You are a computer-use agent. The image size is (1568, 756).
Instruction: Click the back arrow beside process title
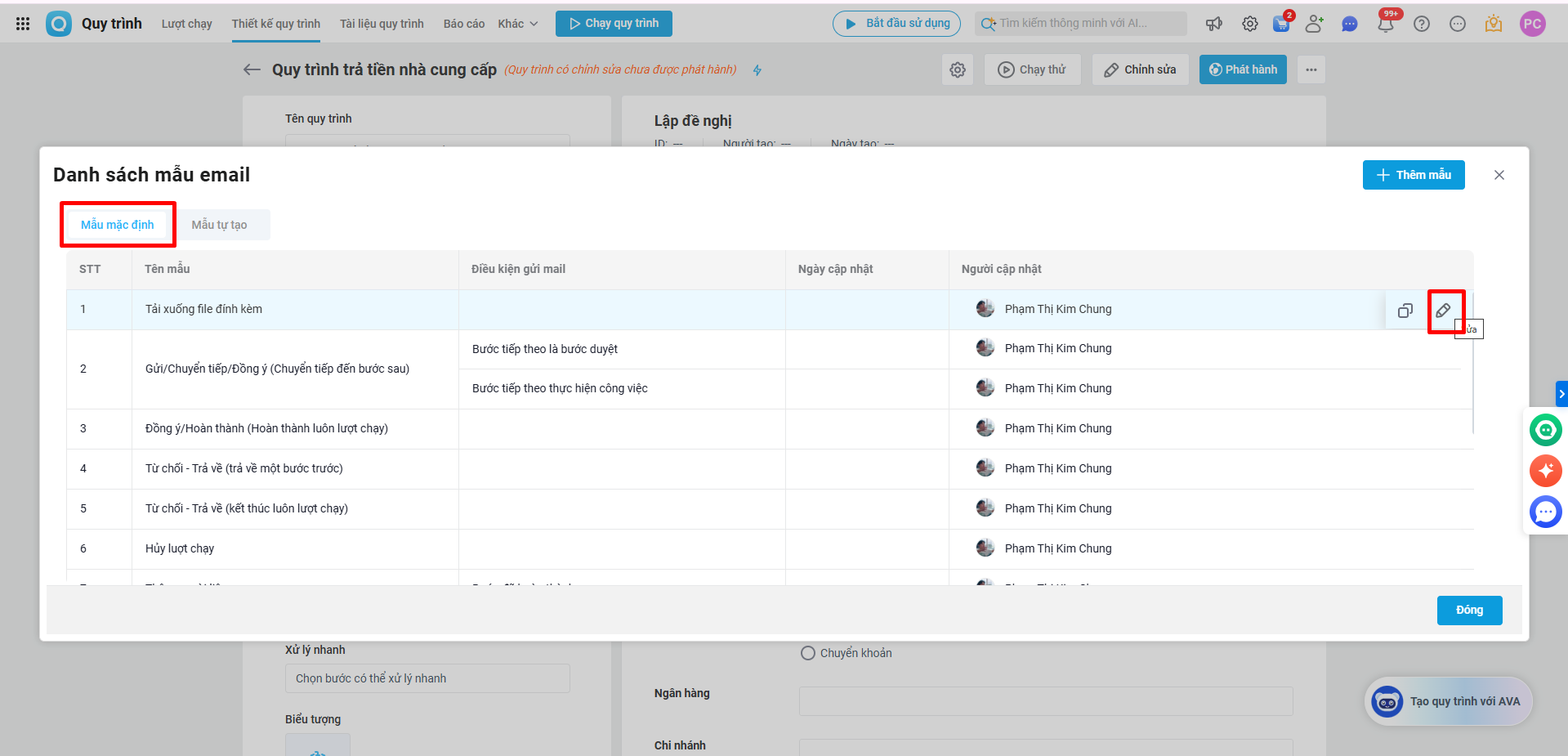[252, 70]
